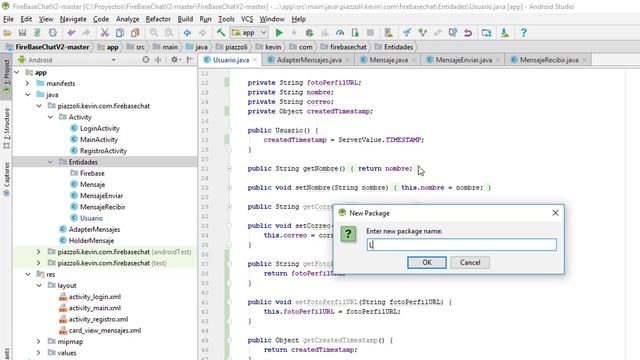The image size is (640, 360).
Task: Click the blue Back navigation arrow
Action: (187, 33)
